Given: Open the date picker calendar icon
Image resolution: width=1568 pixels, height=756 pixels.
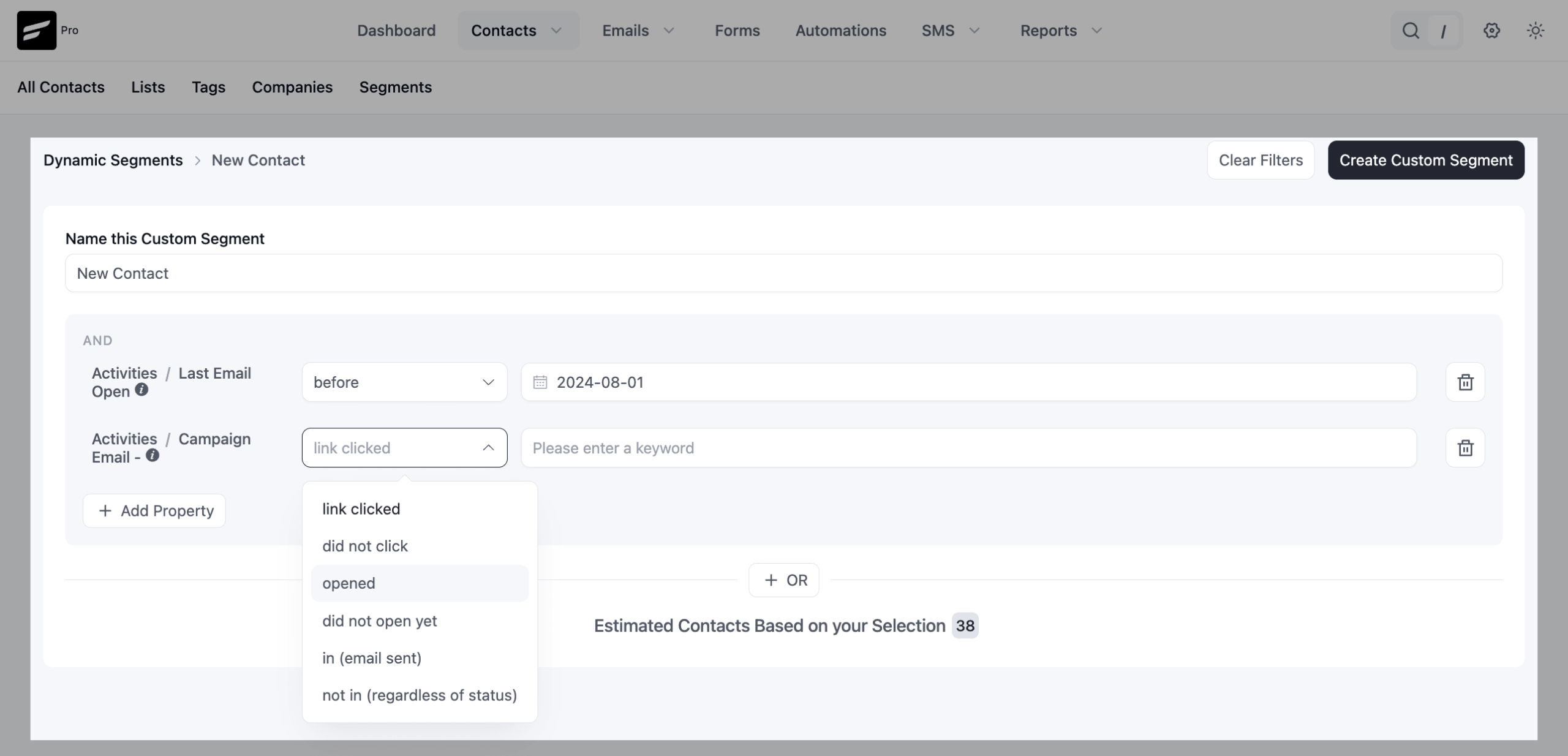Looking at the screenshot, I should 540,382.
